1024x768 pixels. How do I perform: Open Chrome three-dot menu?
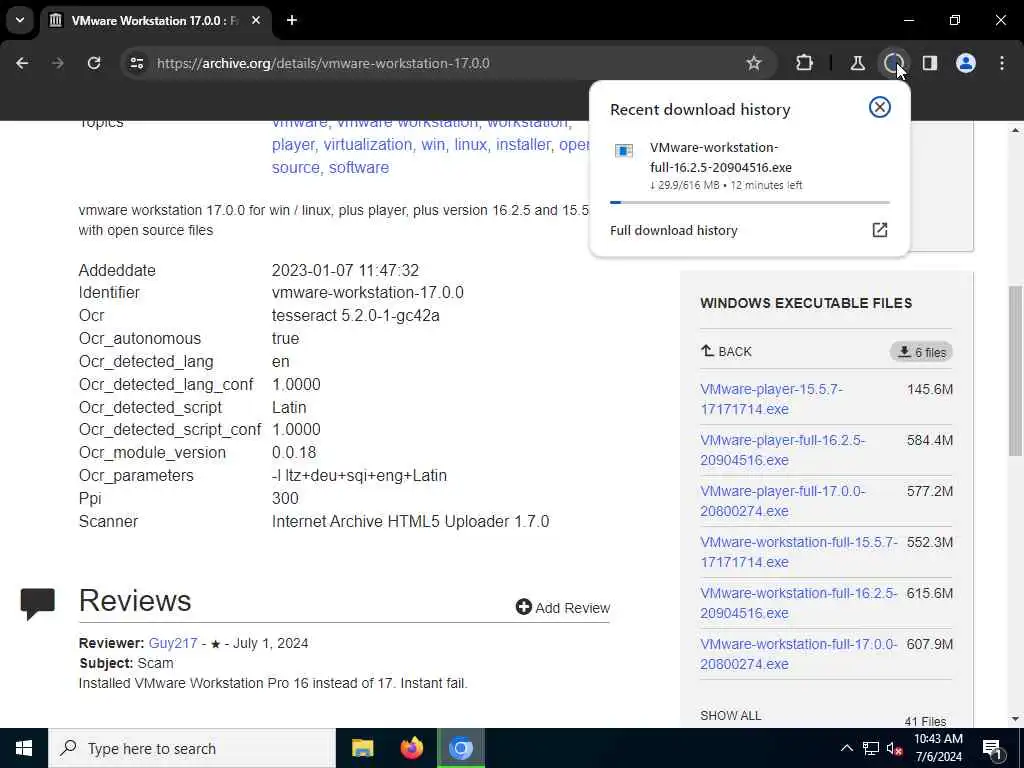1002,63
